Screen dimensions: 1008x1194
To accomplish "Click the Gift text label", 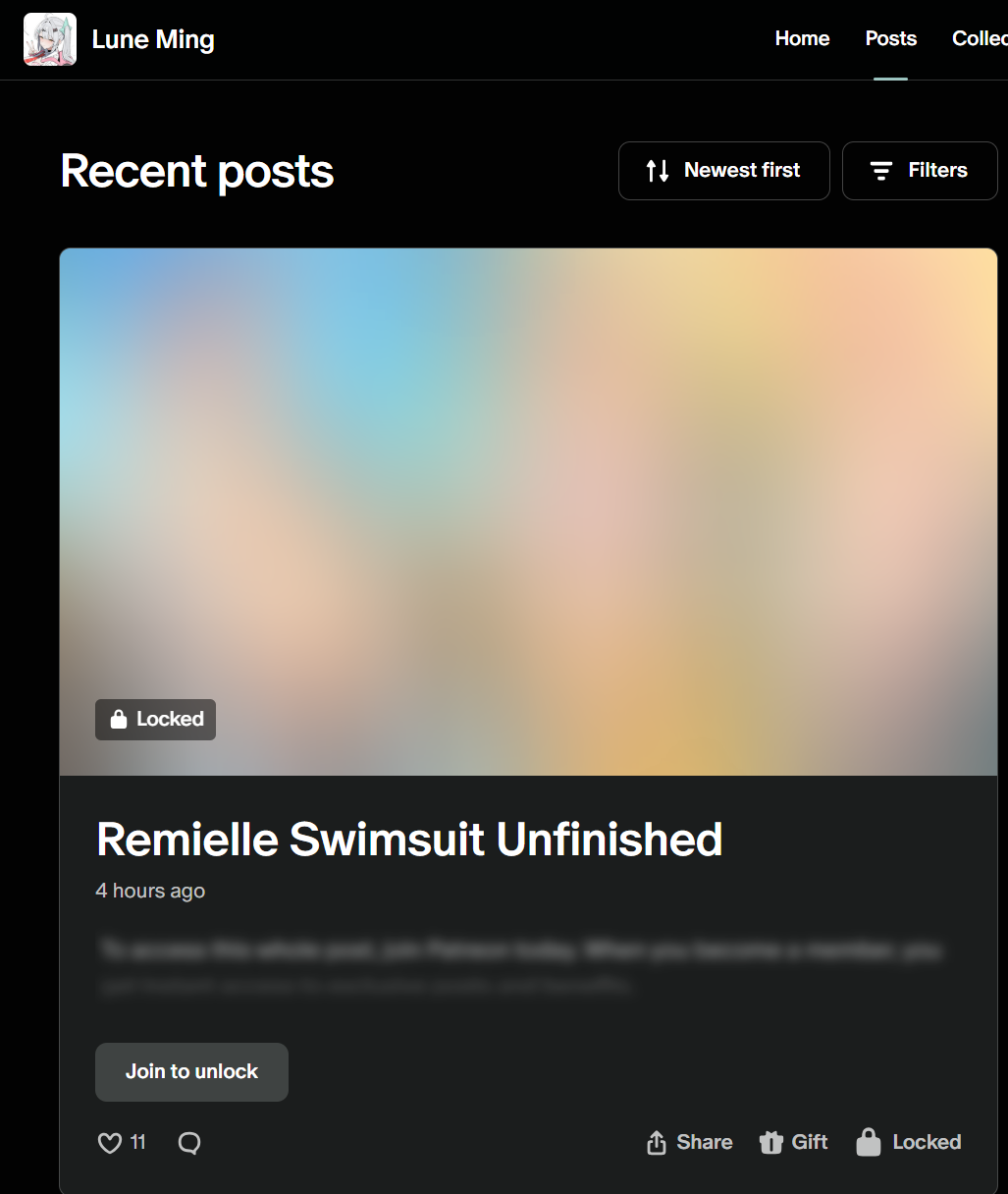I will point(810,1142).
